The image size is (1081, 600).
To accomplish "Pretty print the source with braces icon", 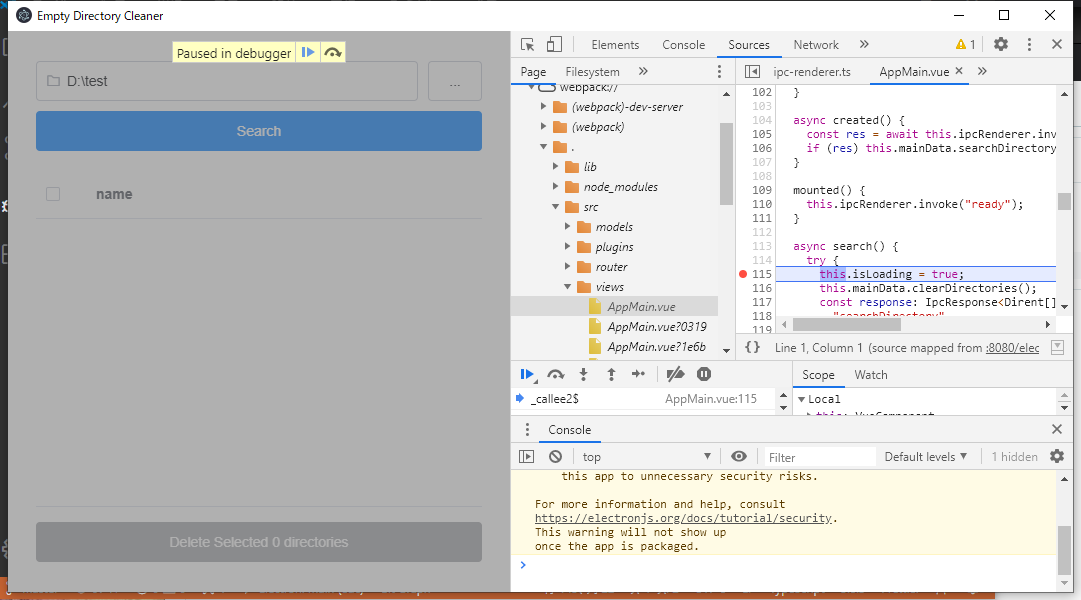I will [753, 348].
